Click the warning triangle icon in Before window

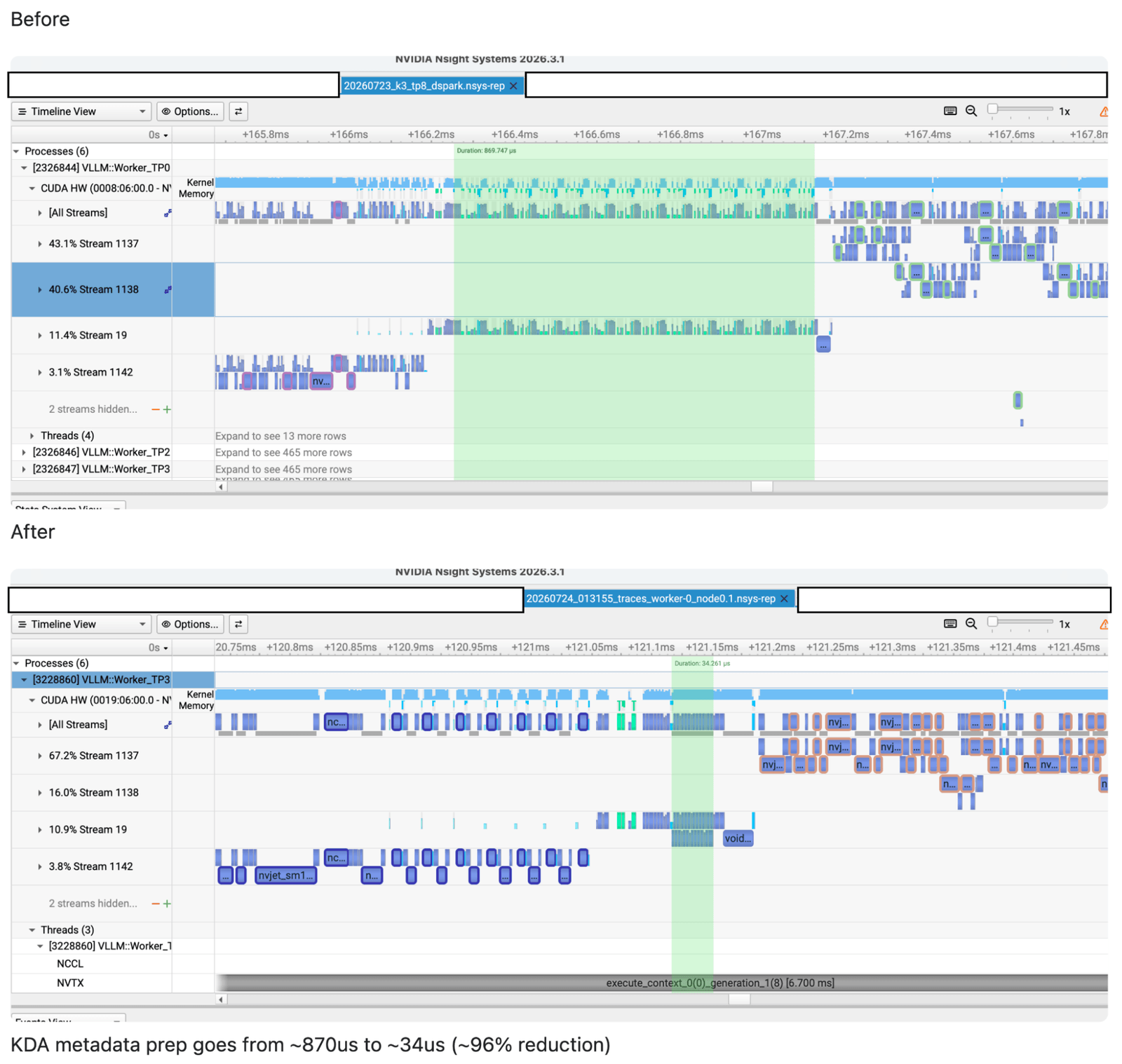1104,111
